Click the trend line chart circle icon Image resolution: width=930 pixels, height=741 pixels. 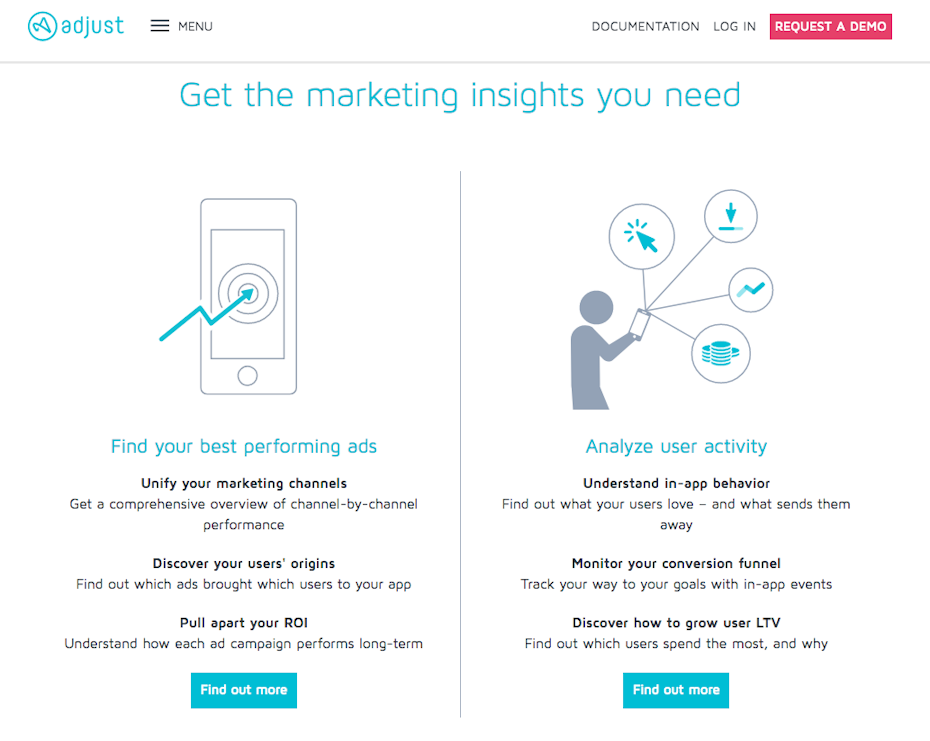(750, 291)
